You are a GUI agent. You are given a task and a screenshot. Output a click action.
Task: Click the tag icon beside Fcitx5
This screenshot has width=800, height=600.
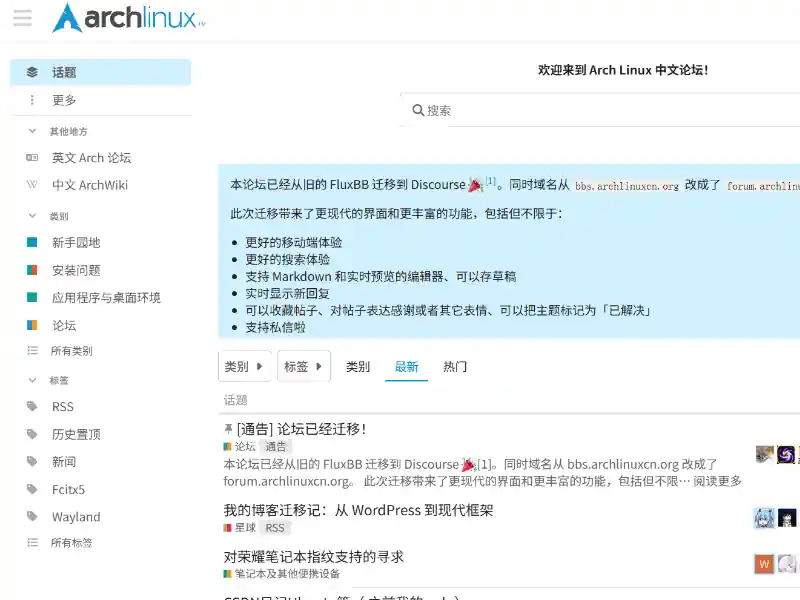pos(32,489)
